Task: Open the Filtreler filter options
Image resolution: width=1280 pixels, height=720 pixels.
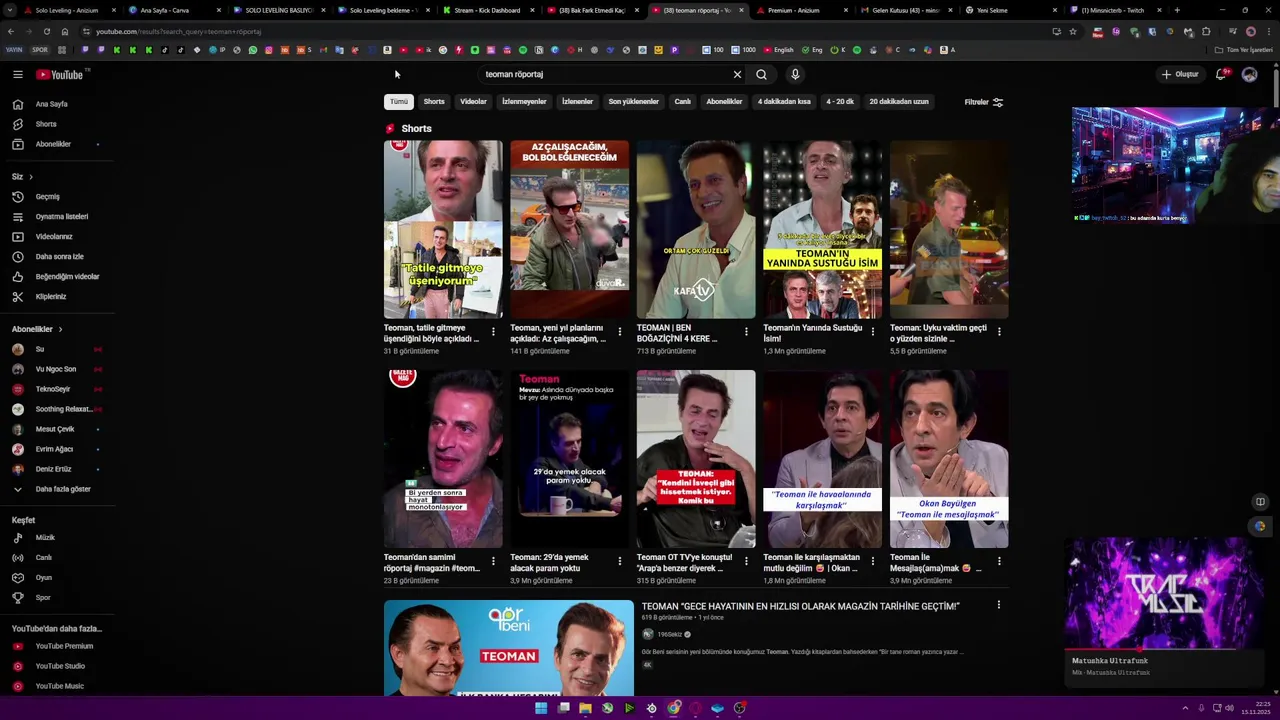Action: coord(984,102)
